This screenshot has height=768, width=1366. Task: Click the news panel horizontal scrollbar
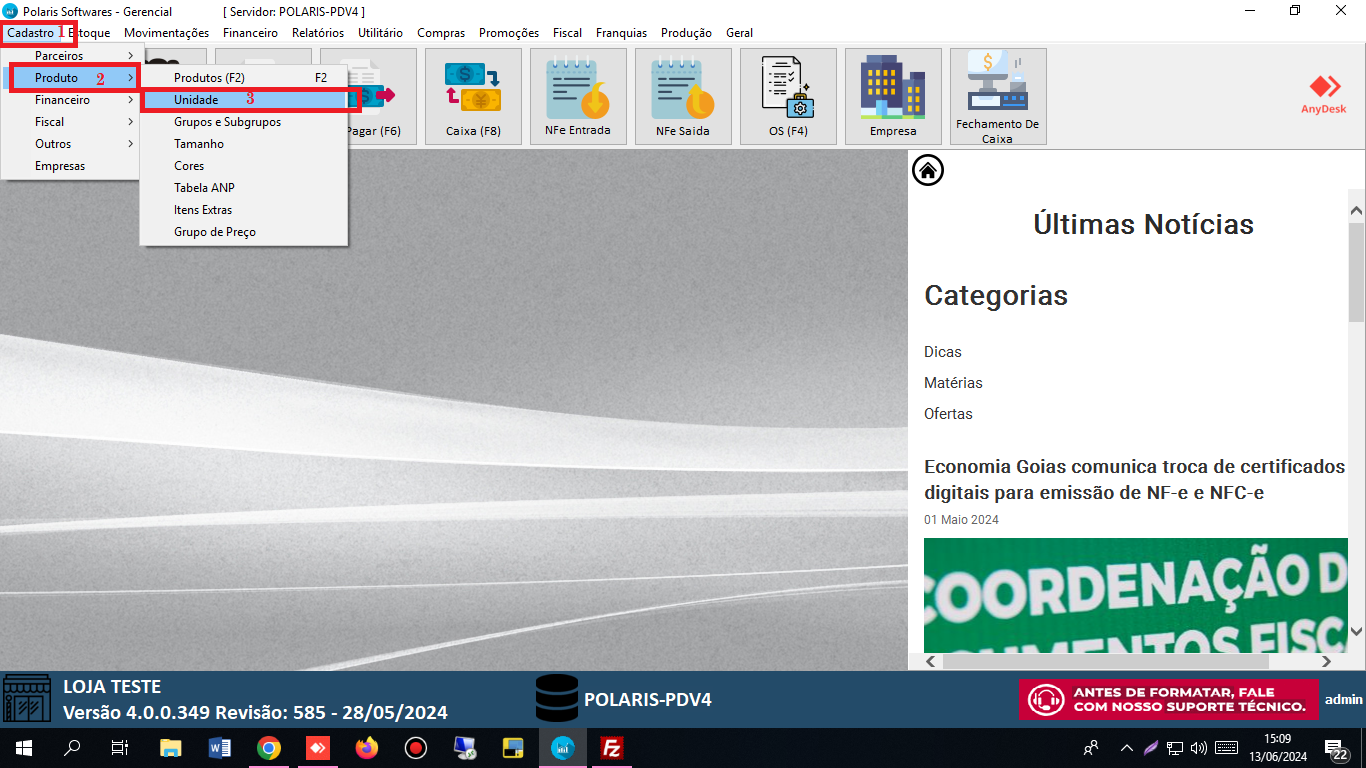[1105, 661]
